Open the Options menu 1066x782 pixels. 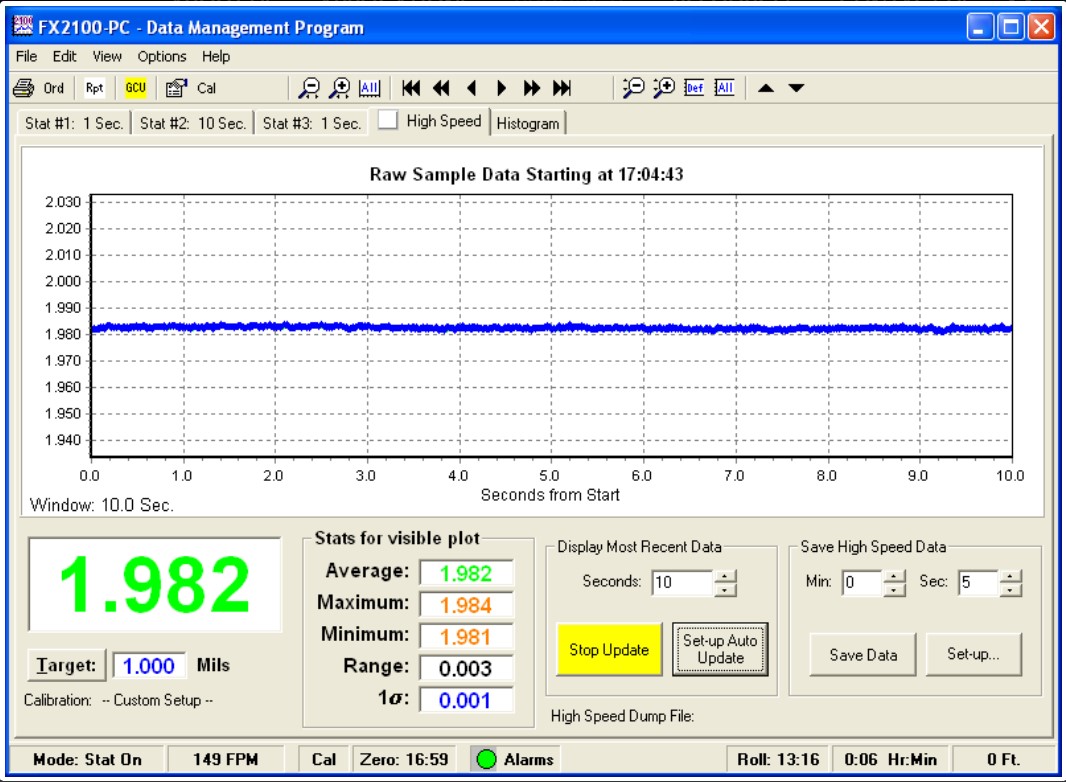[162, 56]
